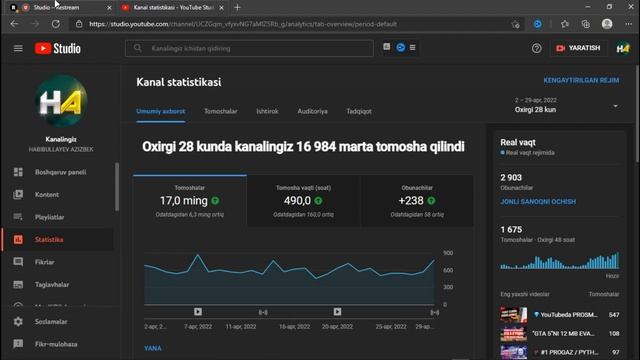
Task: Click the blue extension icon in address bar
Action: click(538, 24)
